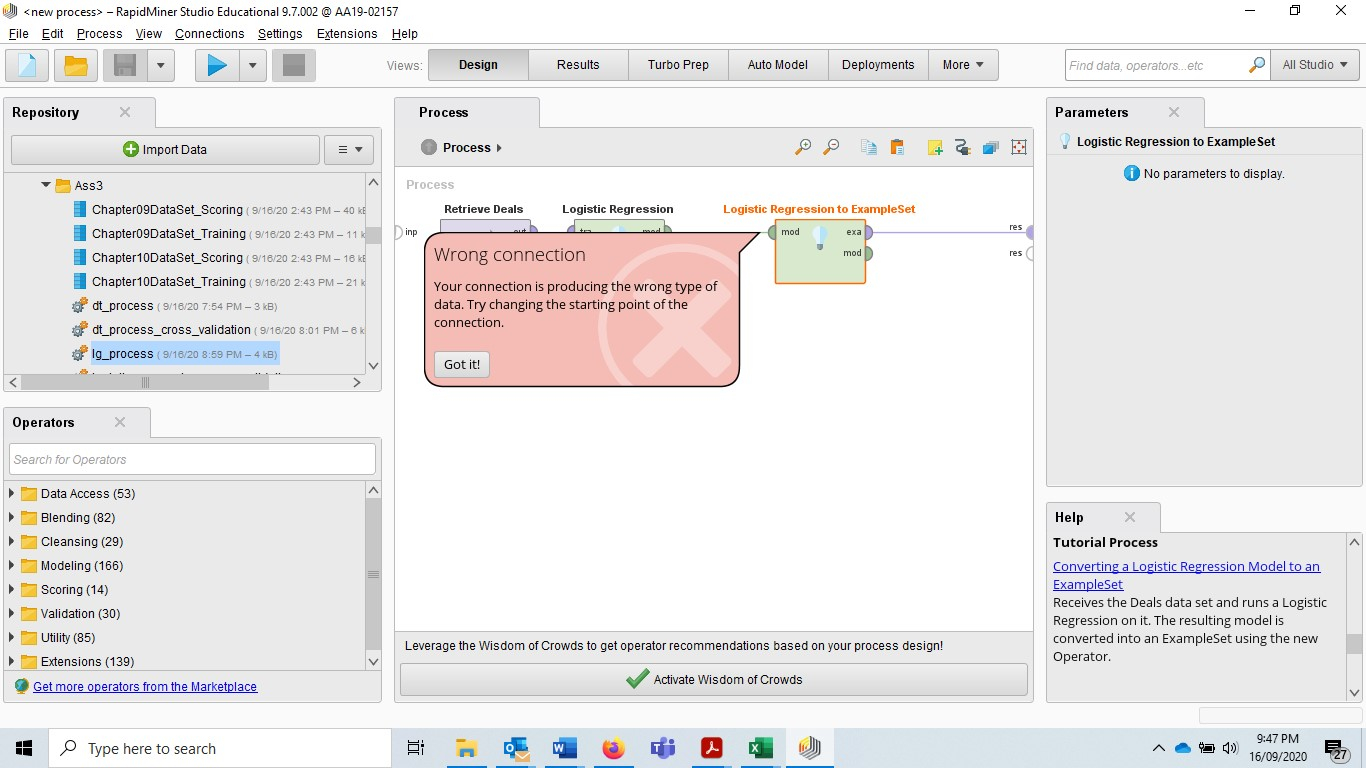
Task: Create a new process with toolbar icon
Action: [x=27, y=65]
